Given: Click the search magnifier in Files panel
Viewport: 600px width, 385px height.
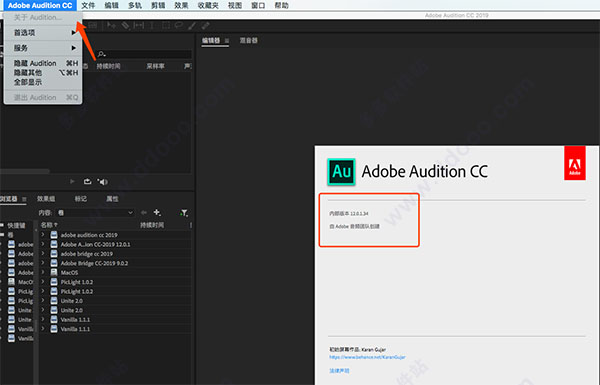Looking at the screenshot, I should pos(101,54).
